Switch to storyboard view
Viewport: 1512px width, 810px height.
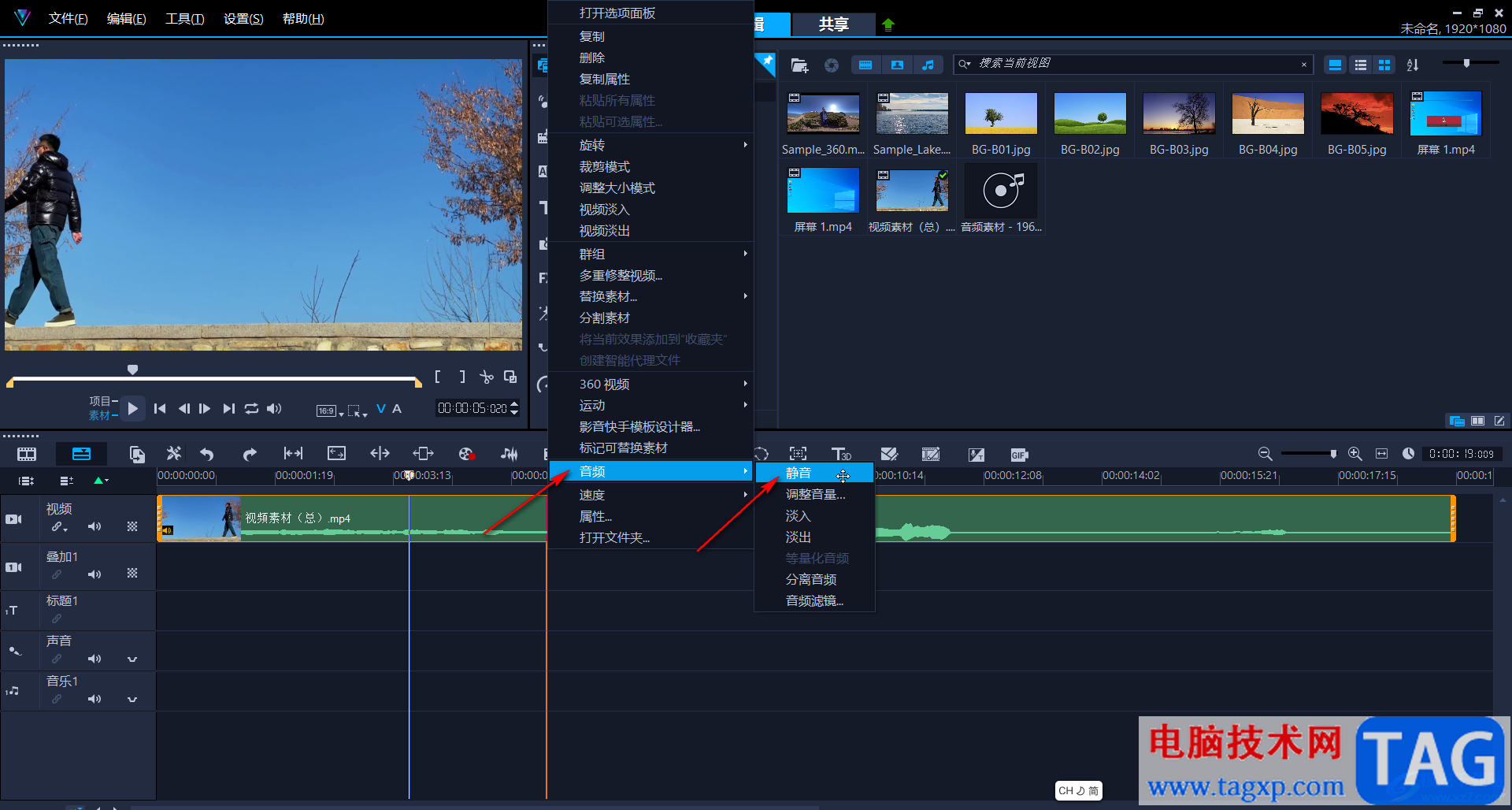(x=27, y=454)
